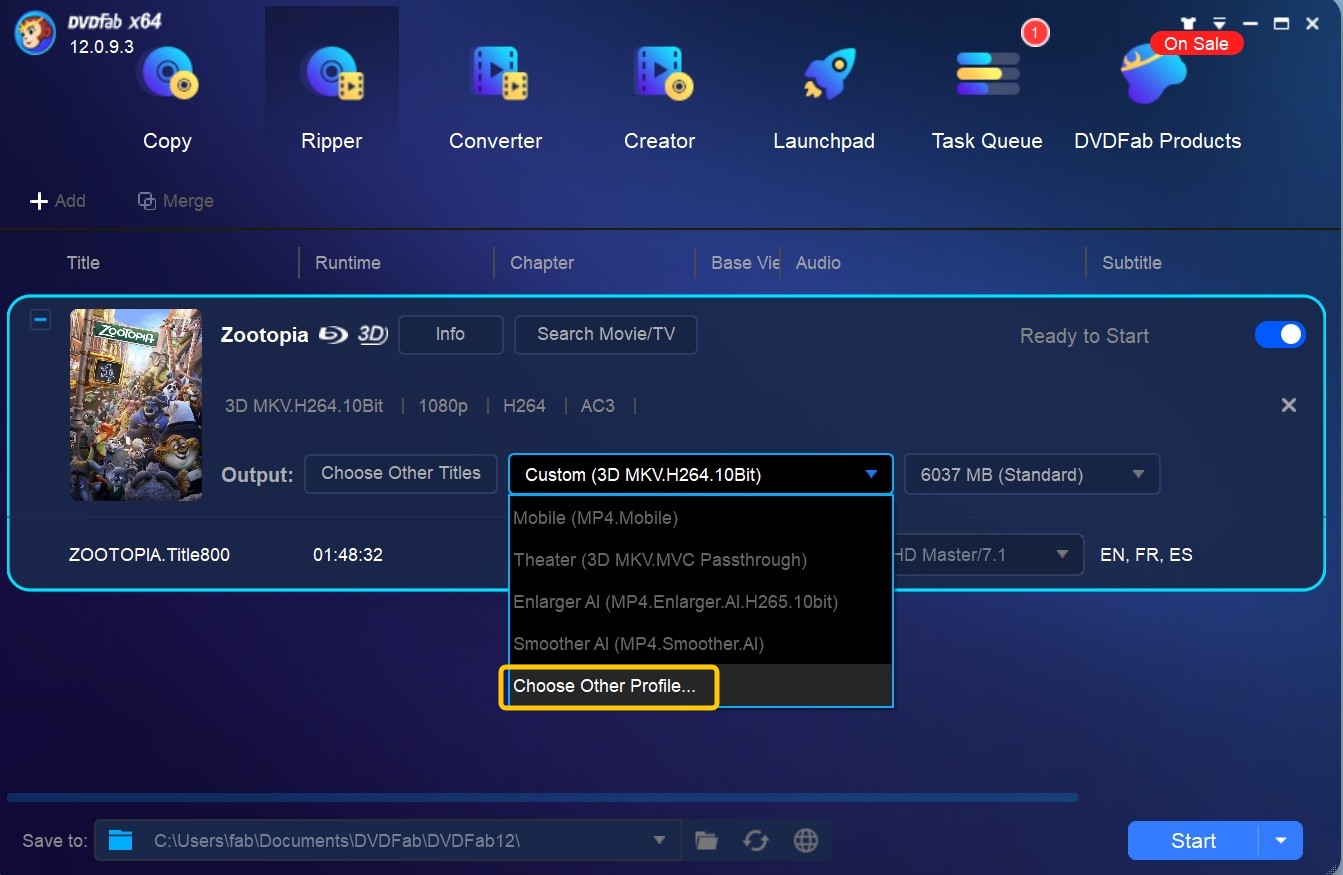Click the Choose Other Titles button
This screenshot has height=875, width=1343.
pyautogui.click(x=401, y=474)
